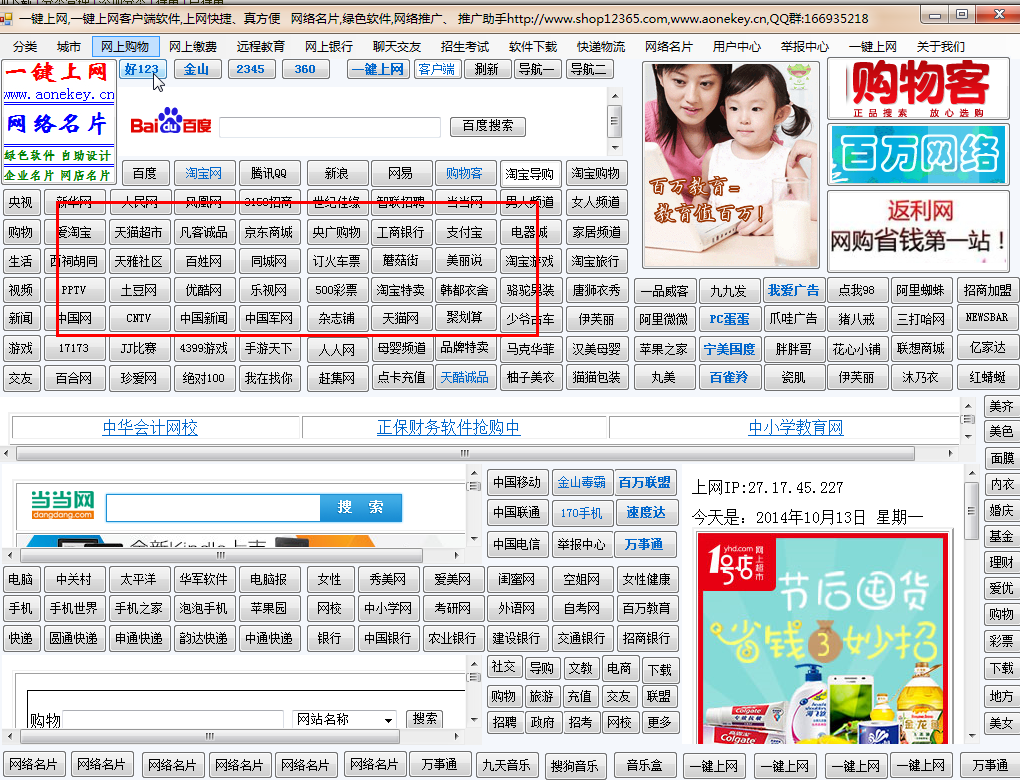This screenshot has width=1020, height=780.
Task: Open the 网上银行 menu item
Action: point(329,46)
